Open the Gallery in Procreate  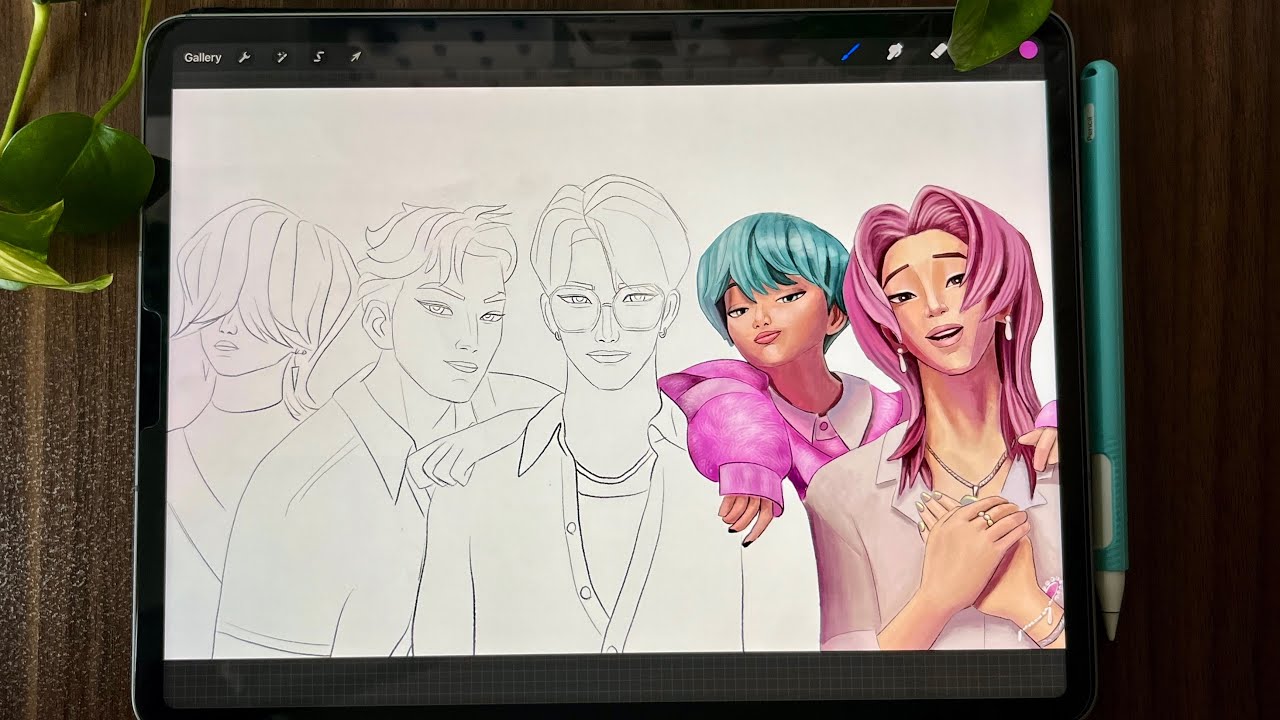(203, 58)
